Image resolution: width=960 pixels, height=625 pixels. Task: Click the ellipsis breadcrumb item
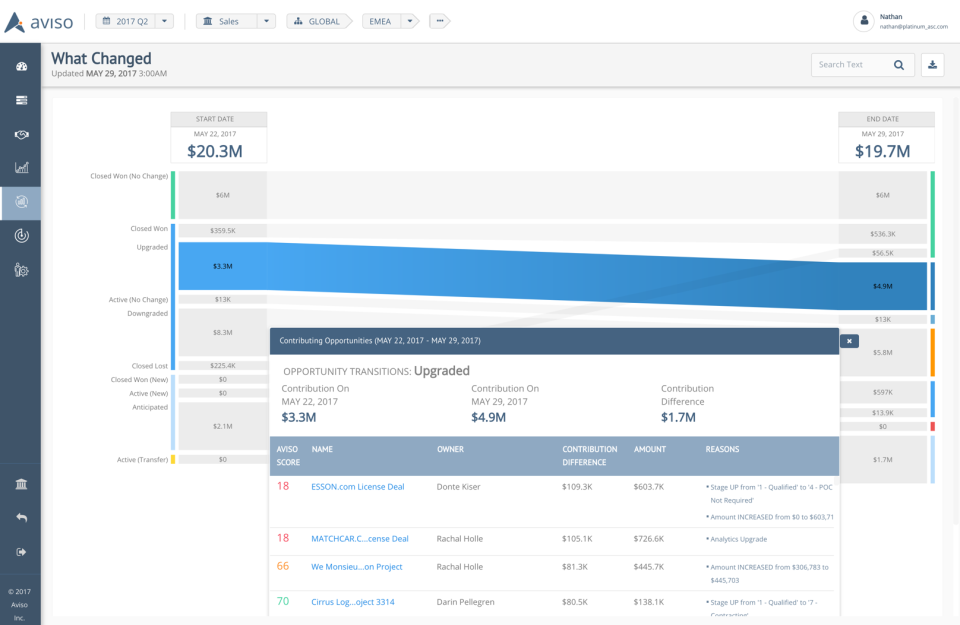(x=439, y=21)
